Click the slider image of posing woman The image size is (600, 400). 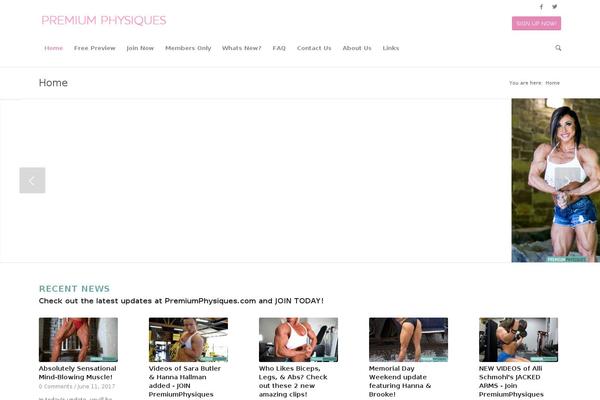[556, 180]
